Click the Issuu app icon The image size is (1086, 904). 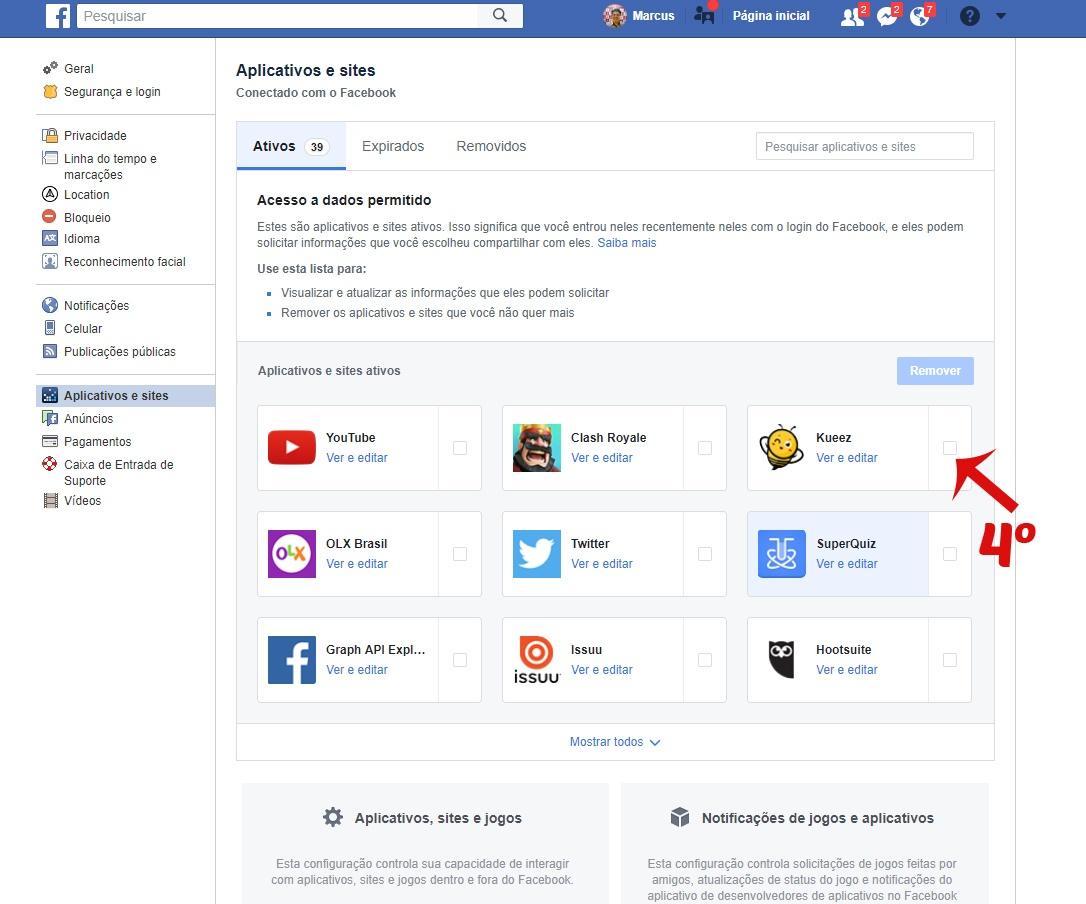coord(537,659)
